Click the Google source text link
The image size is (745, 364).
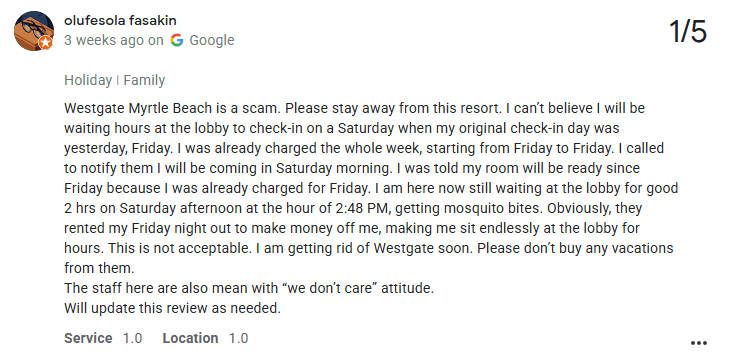pos(212,40)
